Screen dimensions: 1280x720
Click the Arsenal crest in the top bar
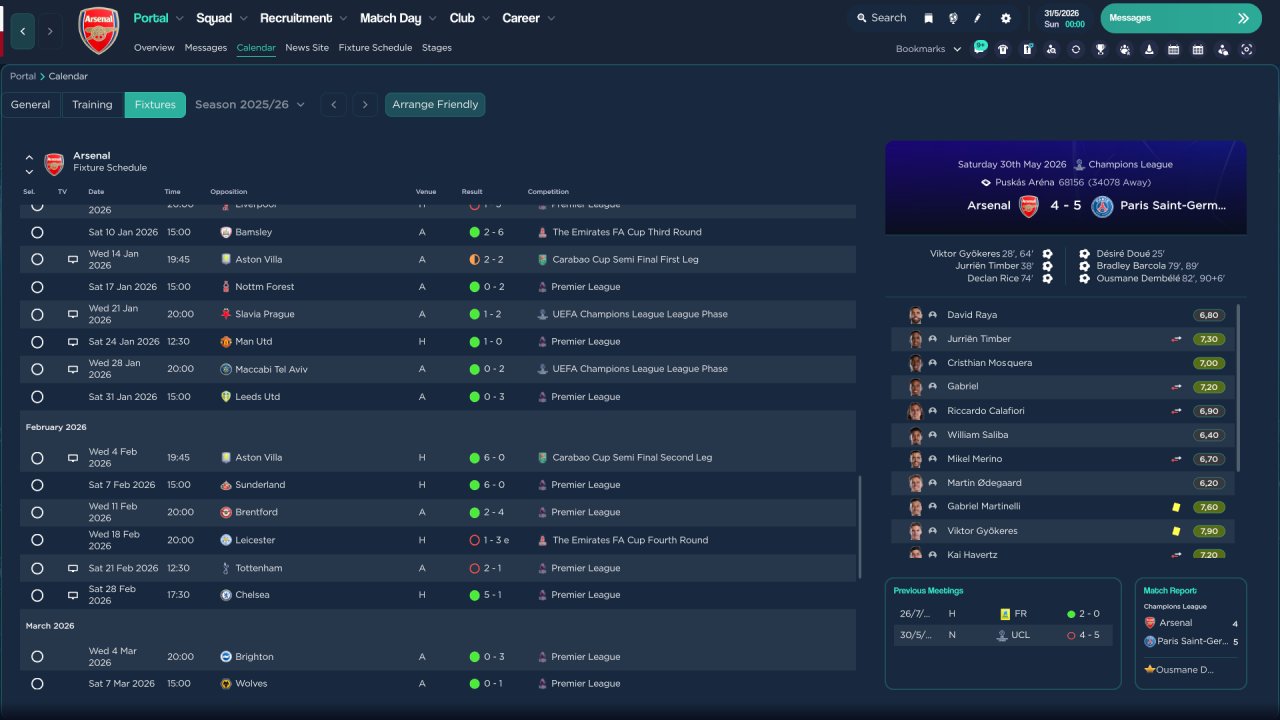[x=98, y=31]
